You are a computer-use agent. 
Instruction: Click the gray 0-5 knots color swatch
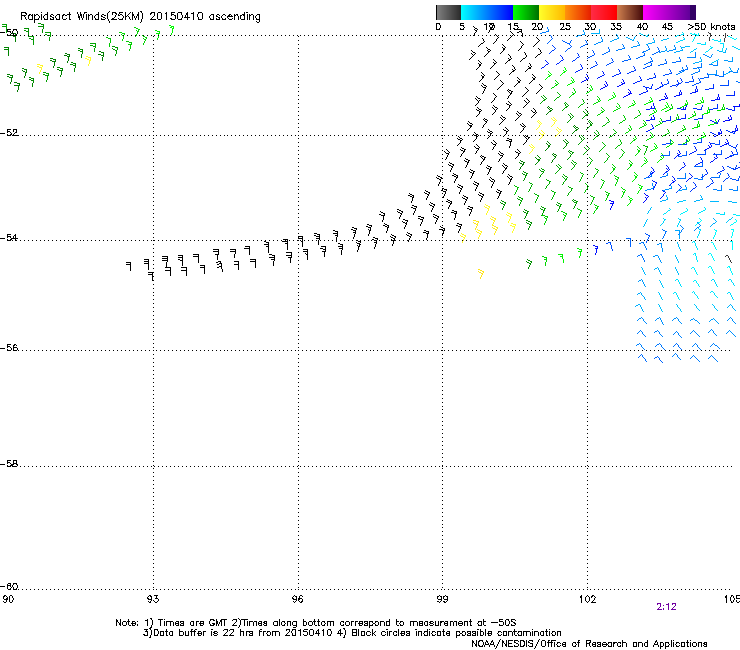tap(448, 12)
